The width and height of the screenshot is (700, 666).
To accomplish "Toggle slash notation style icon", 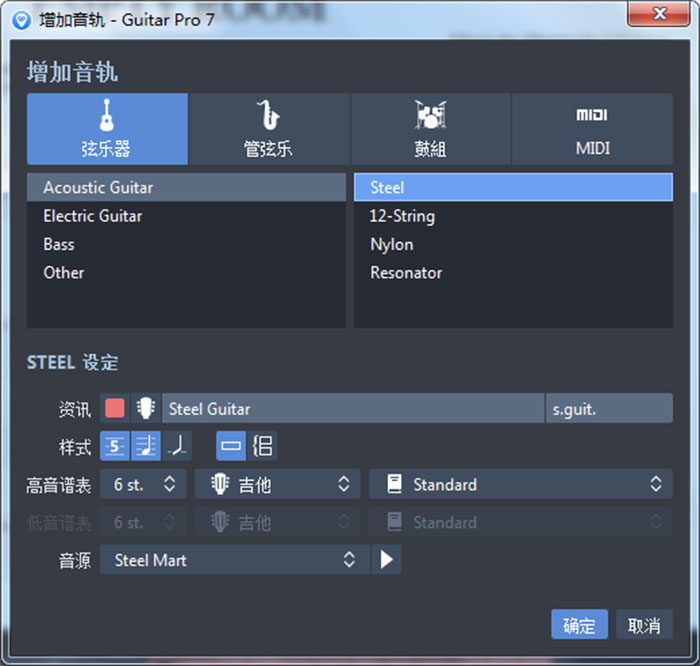I will coord(176,446).
